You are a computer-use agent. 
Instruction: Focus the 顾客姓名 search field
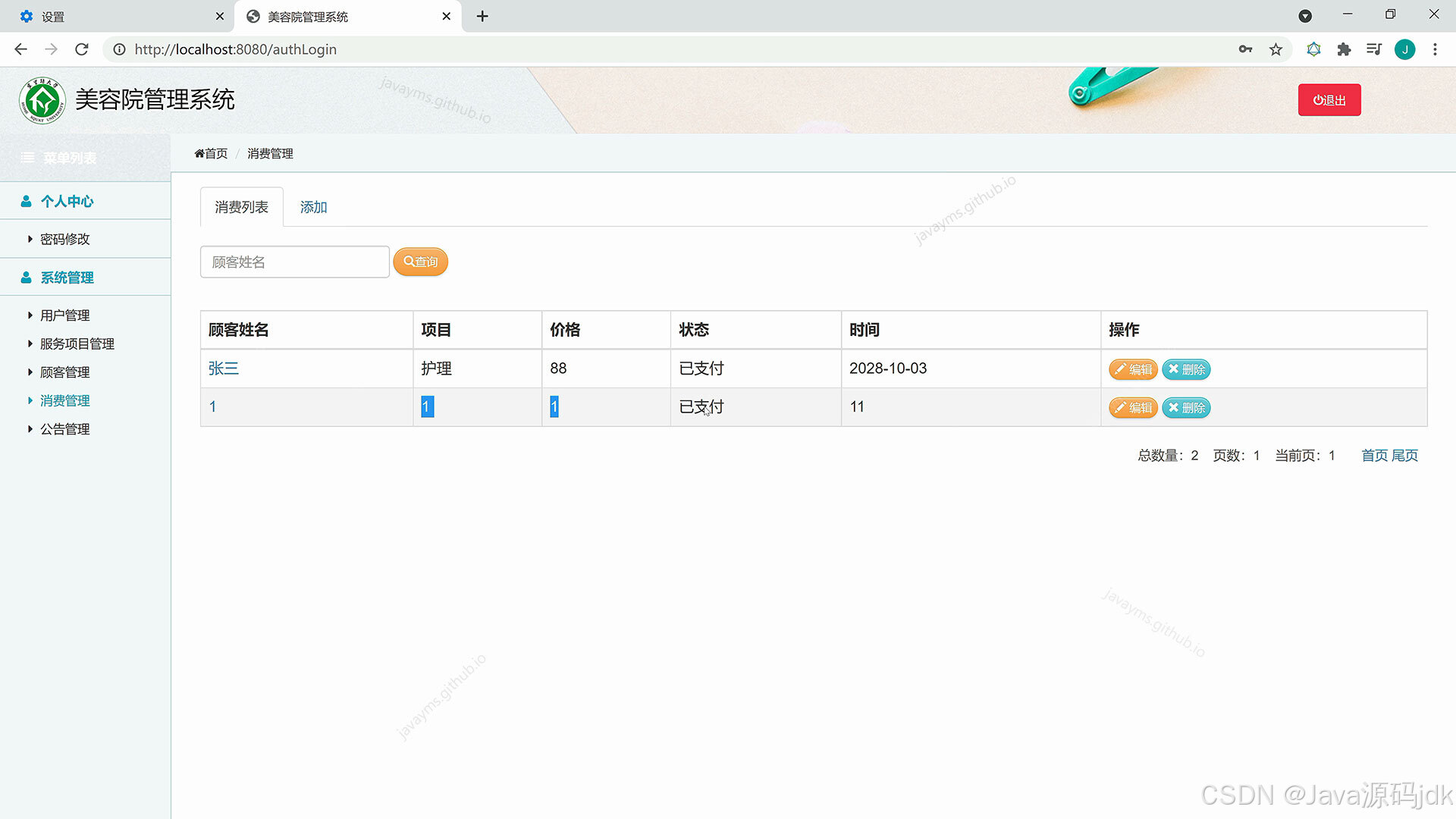click(294, 262)
